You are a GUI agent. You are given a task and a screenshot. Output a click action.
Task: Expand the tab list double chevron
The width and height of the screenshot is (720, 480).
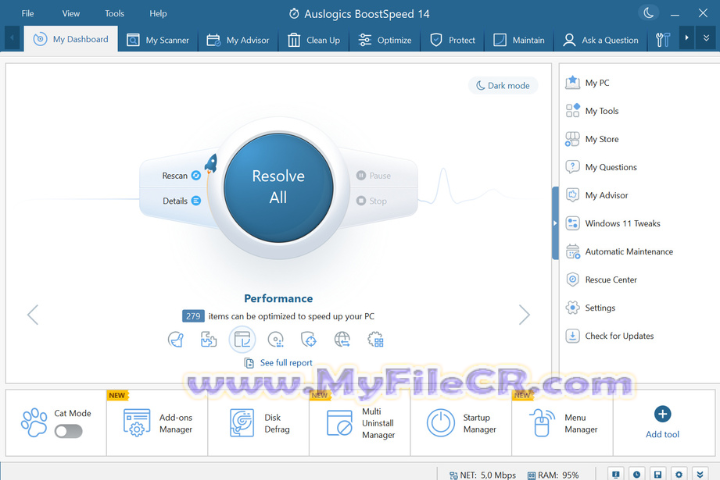[x=706, y=38]
